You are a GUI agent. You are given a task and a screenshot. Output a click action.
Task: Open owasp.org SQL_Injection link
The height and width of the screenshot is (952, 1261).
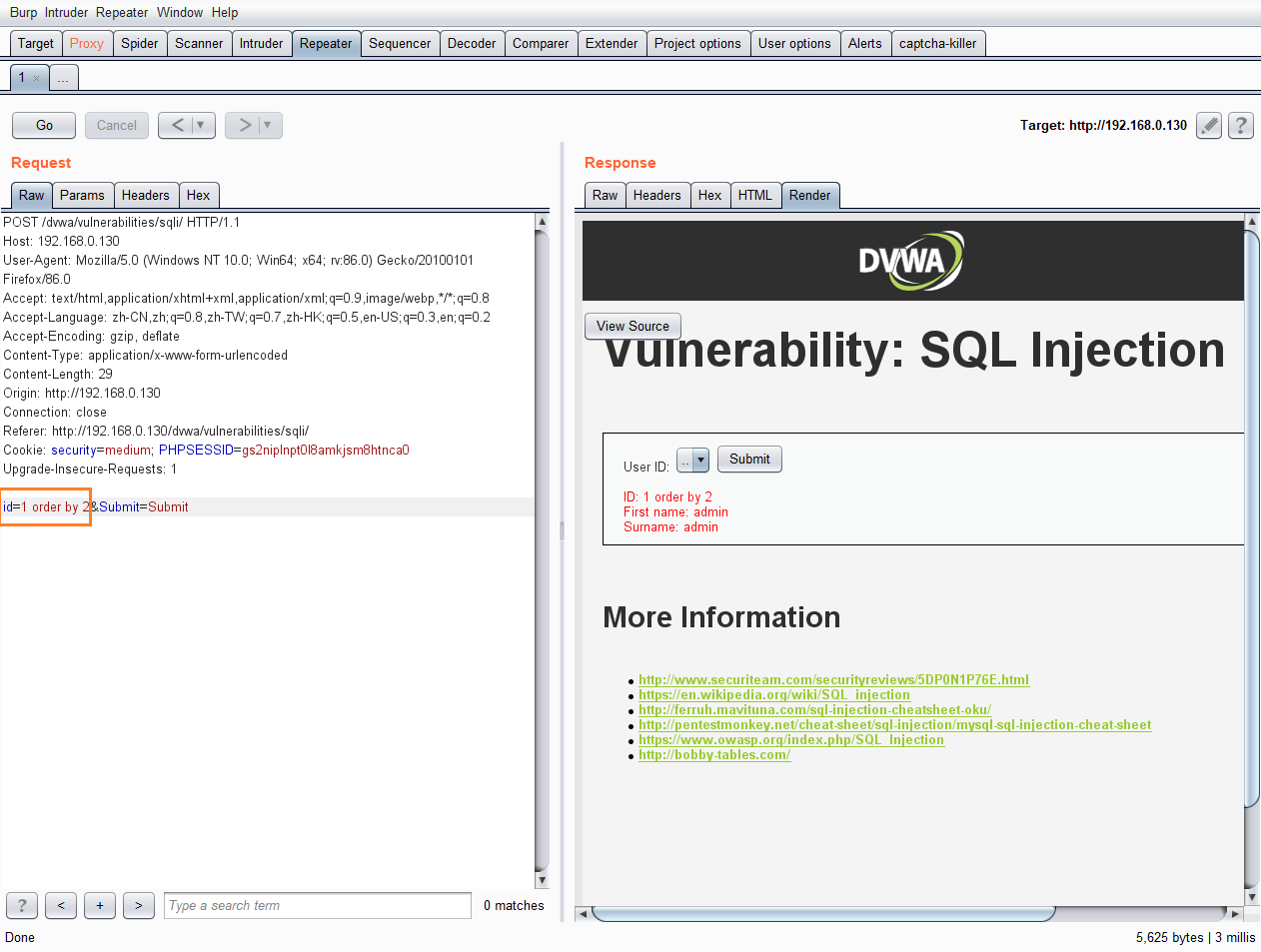click(791, 739)
